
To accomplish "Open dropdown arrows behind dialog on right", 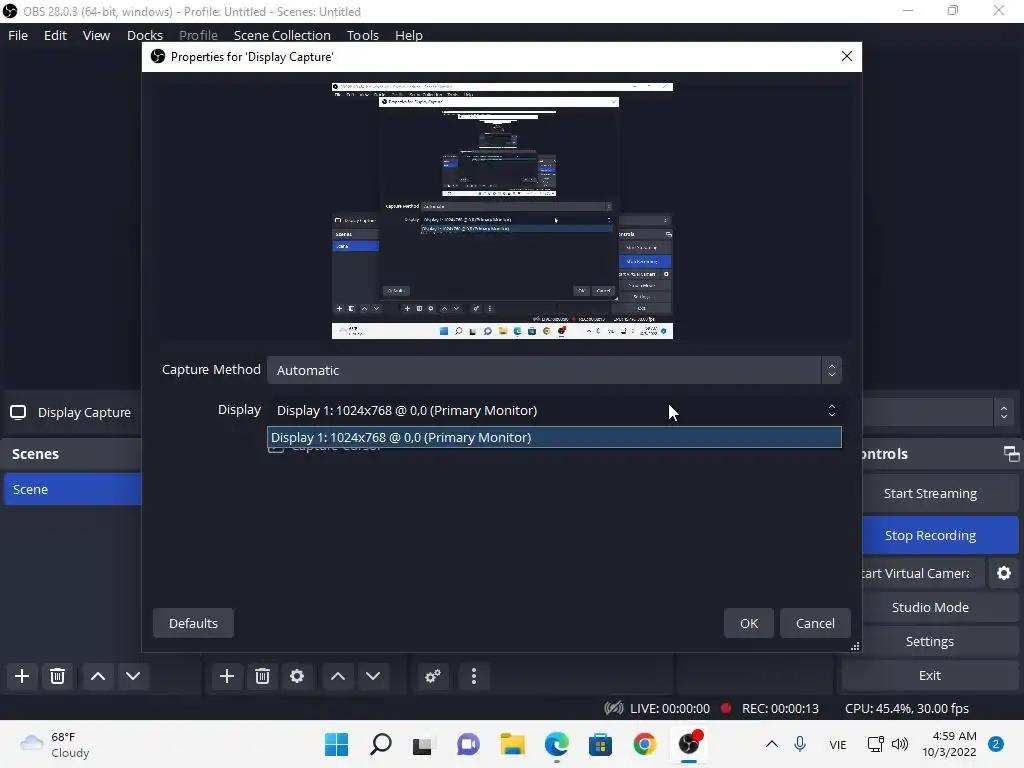I will [x=1004, y=412].
